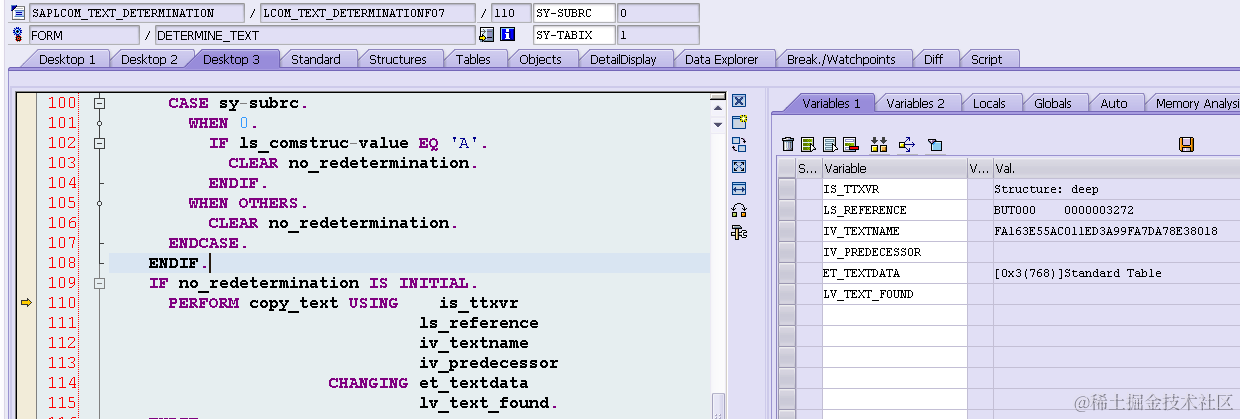This screenshot has height=419, width=1240.
Task: Click the row selector for LS_REFERENCE
Action: click(x=787, y=210)
